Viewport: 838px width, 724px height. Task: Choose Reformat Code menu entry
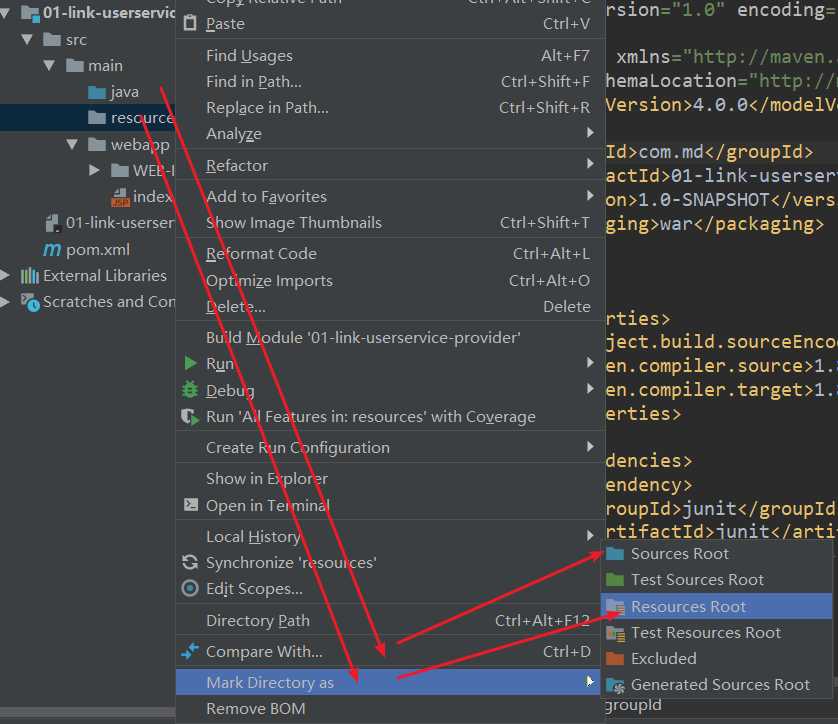click(x=390, y=254)
